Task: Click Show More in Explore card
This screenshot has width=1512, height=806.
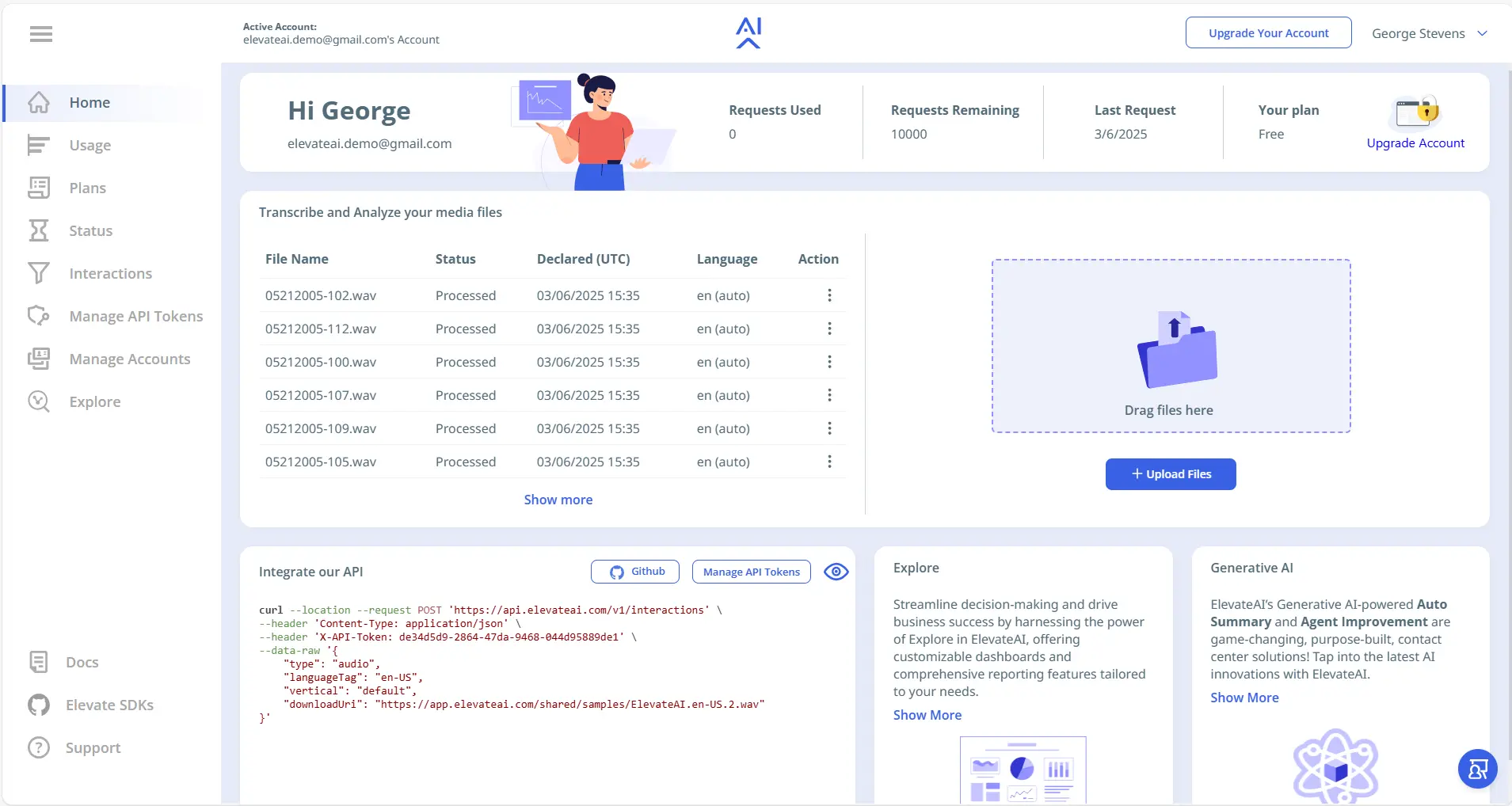Action: pos(927,715)
